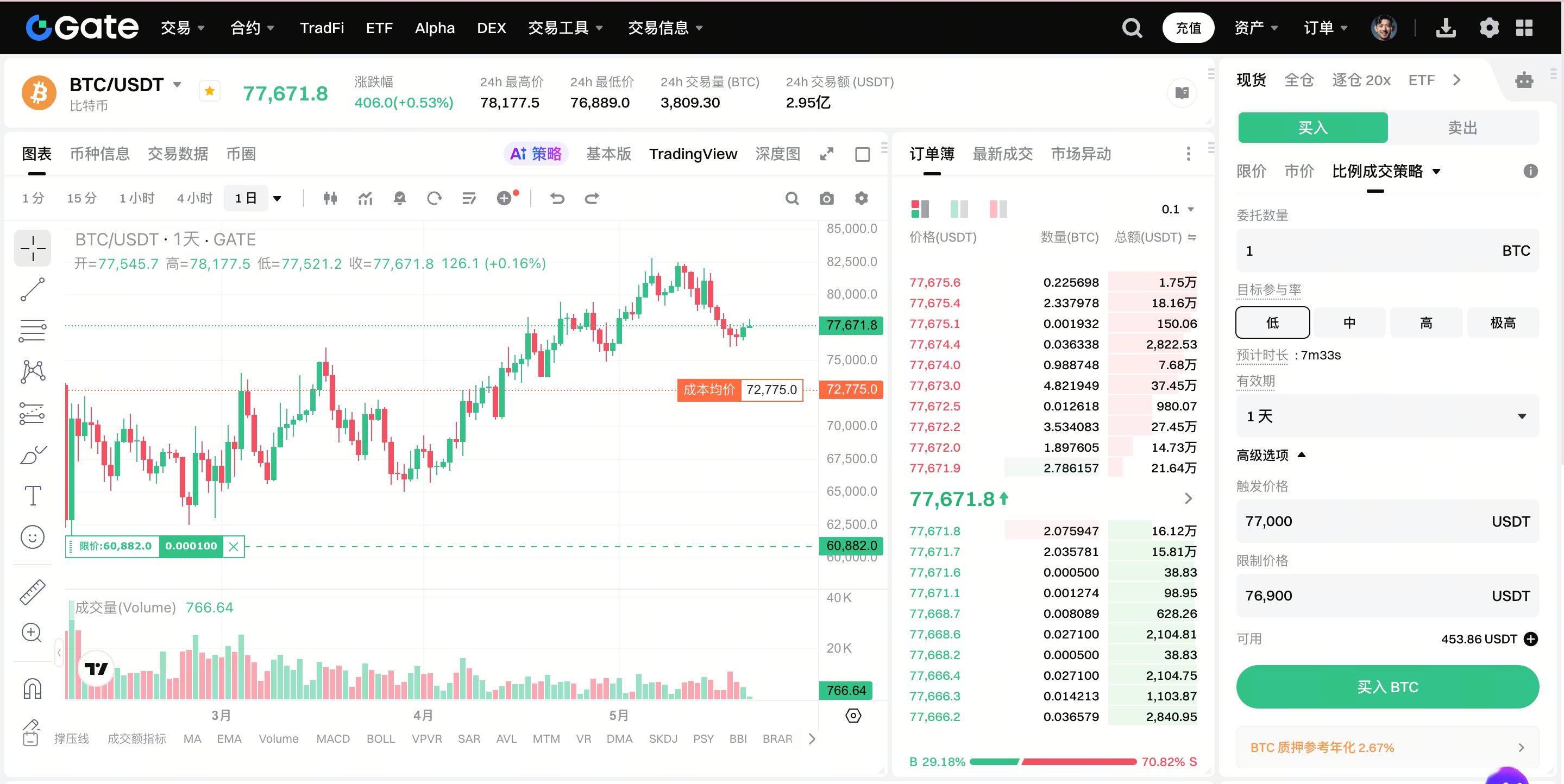Open the BTC/USDT pair selector dropdown
This screenshot has height=784, width=1564.
[177, 84]
